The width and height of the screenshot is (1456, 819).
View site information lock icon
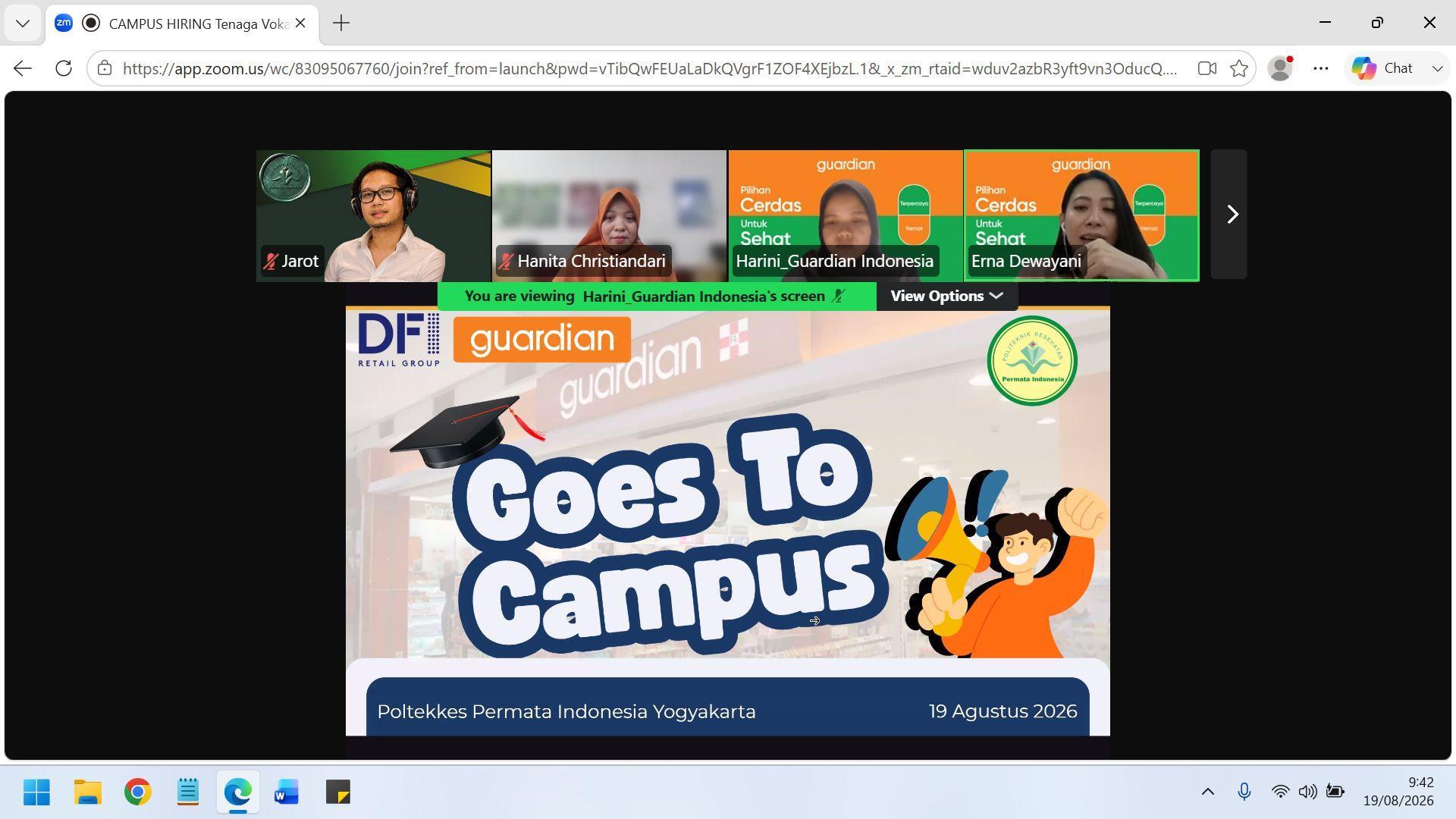105,68
